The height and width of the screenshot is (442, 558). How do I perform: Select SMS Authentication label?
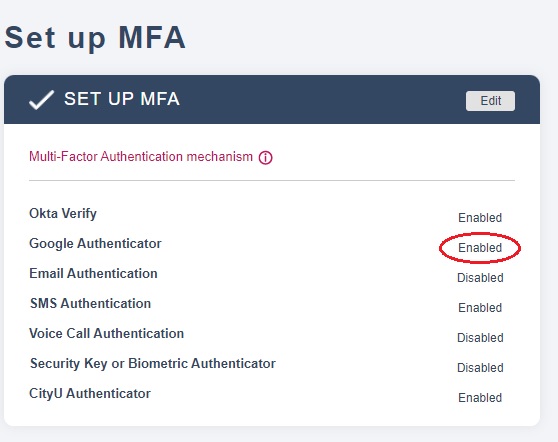coord(90,303)
